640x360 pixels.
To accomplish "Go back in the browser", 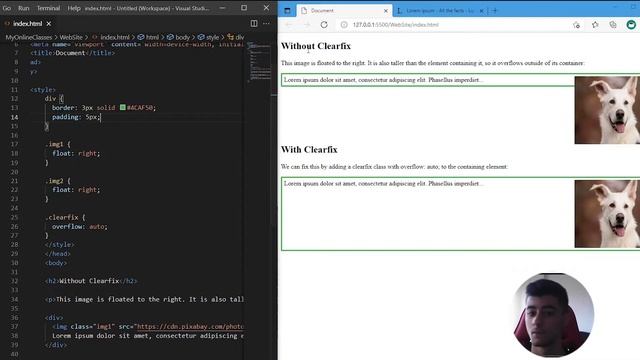I will pos(289,24).
